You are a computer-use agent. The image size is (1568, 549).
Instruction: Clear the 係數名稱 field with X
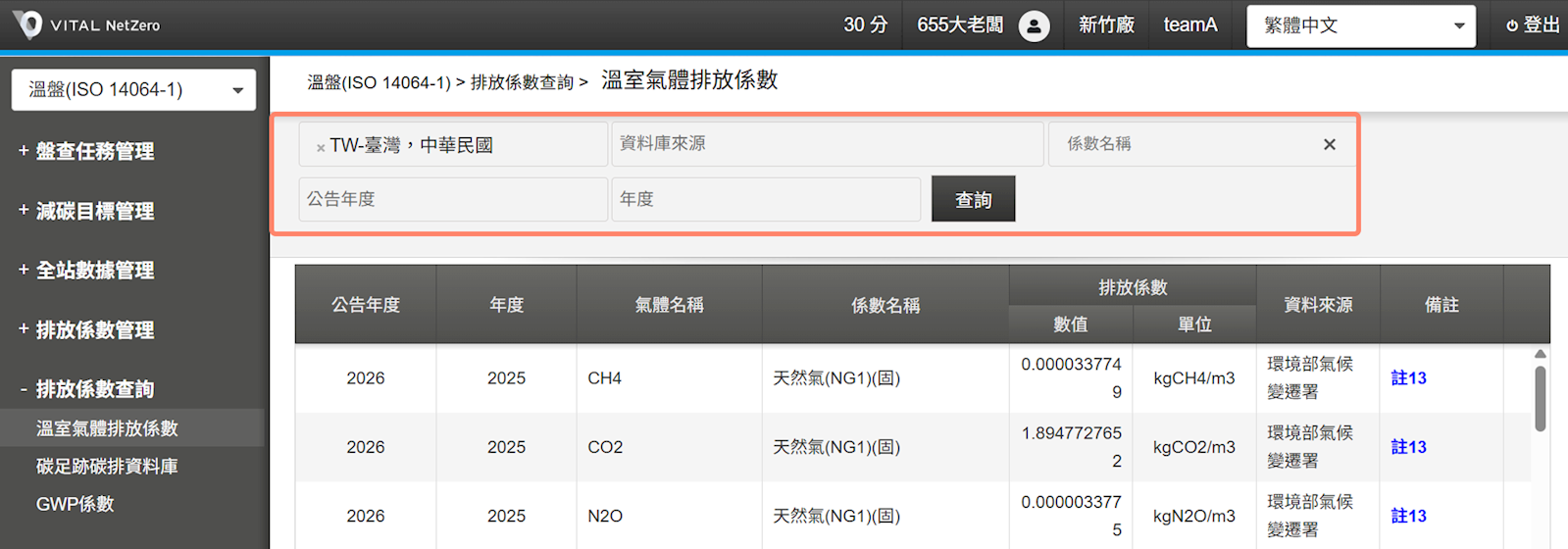coord(1329,144)
